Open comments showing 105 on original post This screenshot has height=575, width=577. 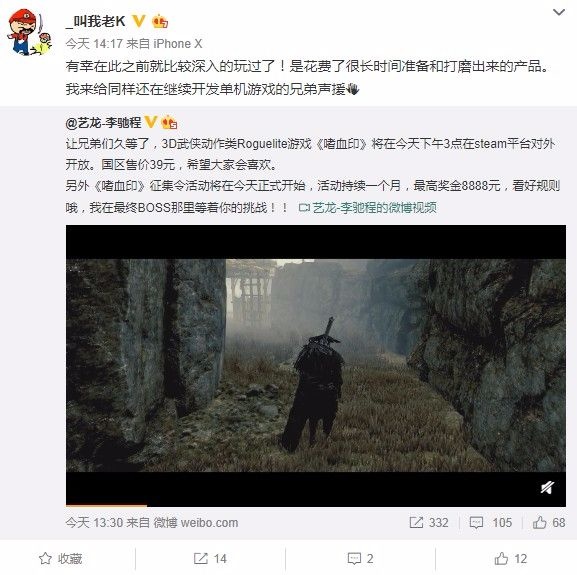(x=491, y=522)
